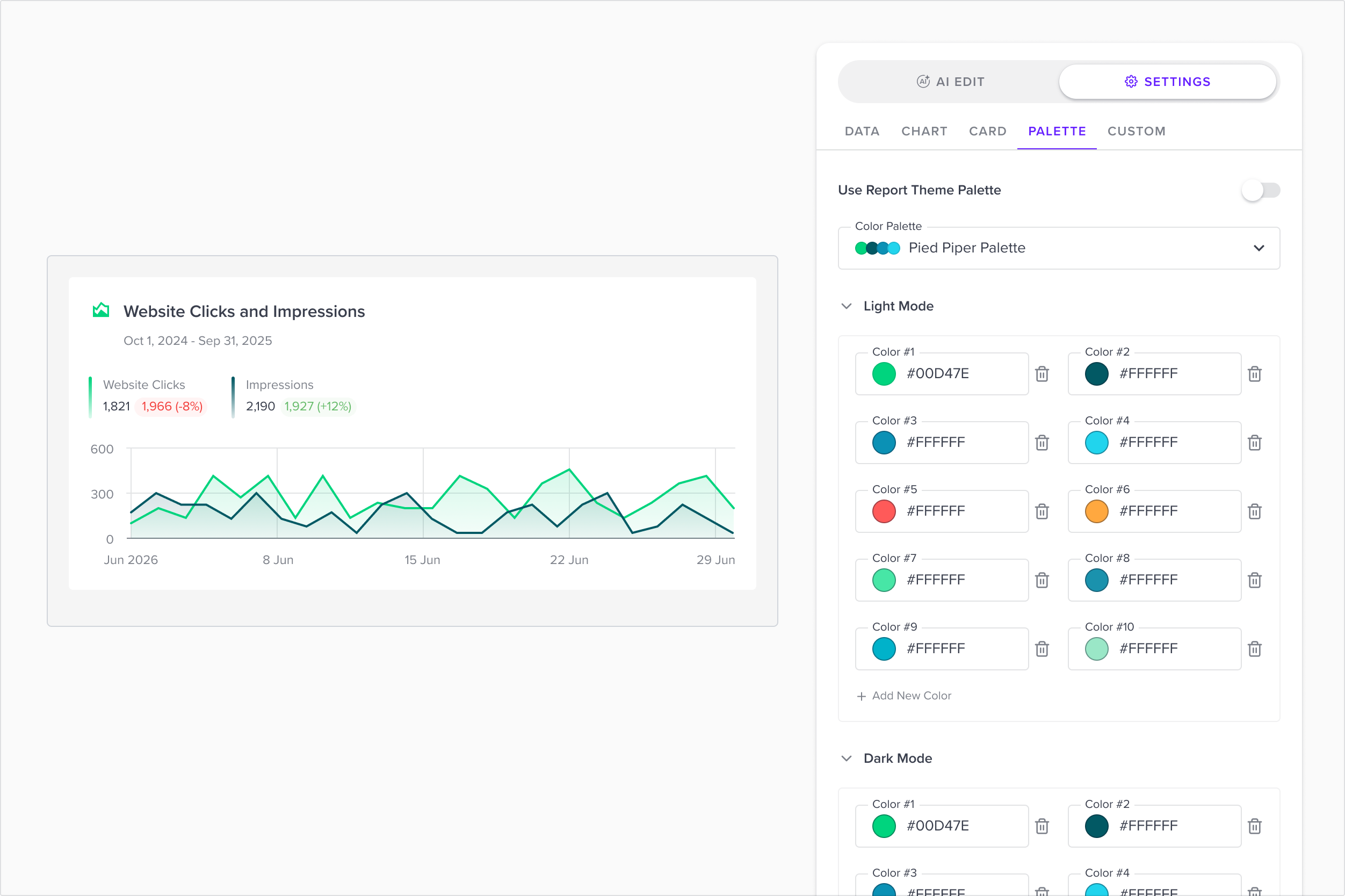Edit Light Mode Color #6 hex value
The height and width of the screenshot is (896, 1345).
tap(1148, 511)
